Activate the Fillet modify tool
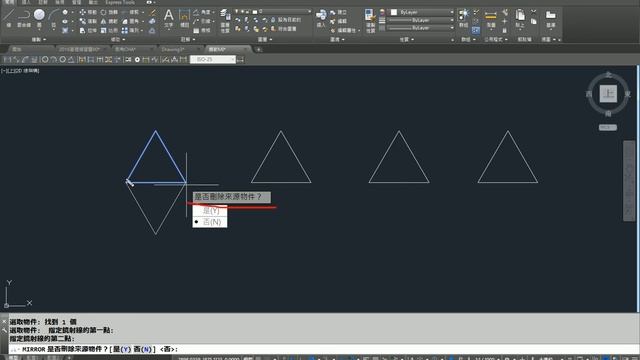This screenshot has width=640, height=360. coord(130,21)
